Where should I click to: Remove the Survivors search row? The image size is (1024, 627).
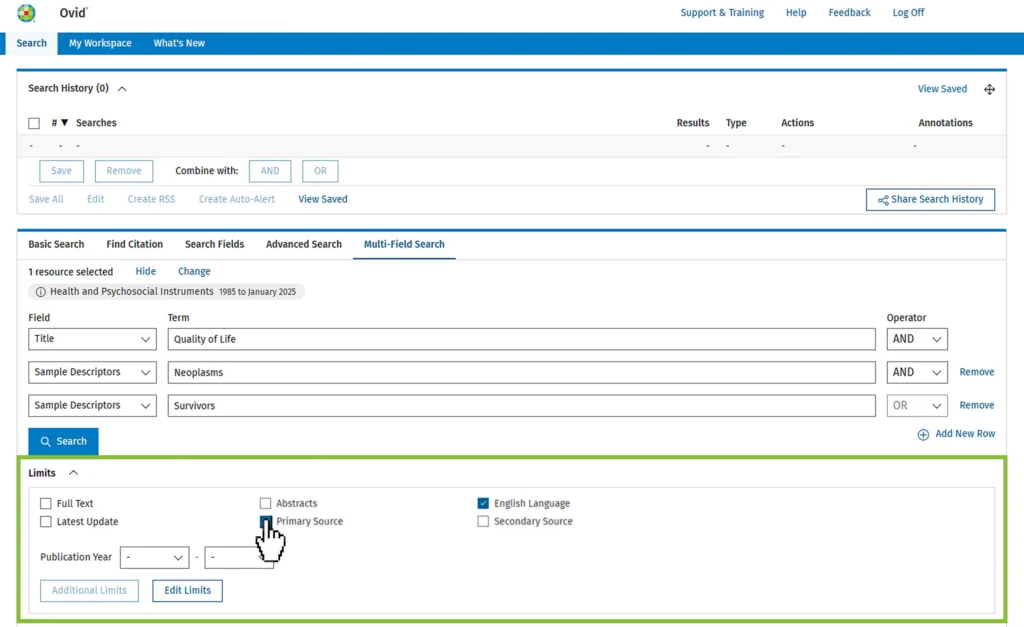(x=977, y=405)
